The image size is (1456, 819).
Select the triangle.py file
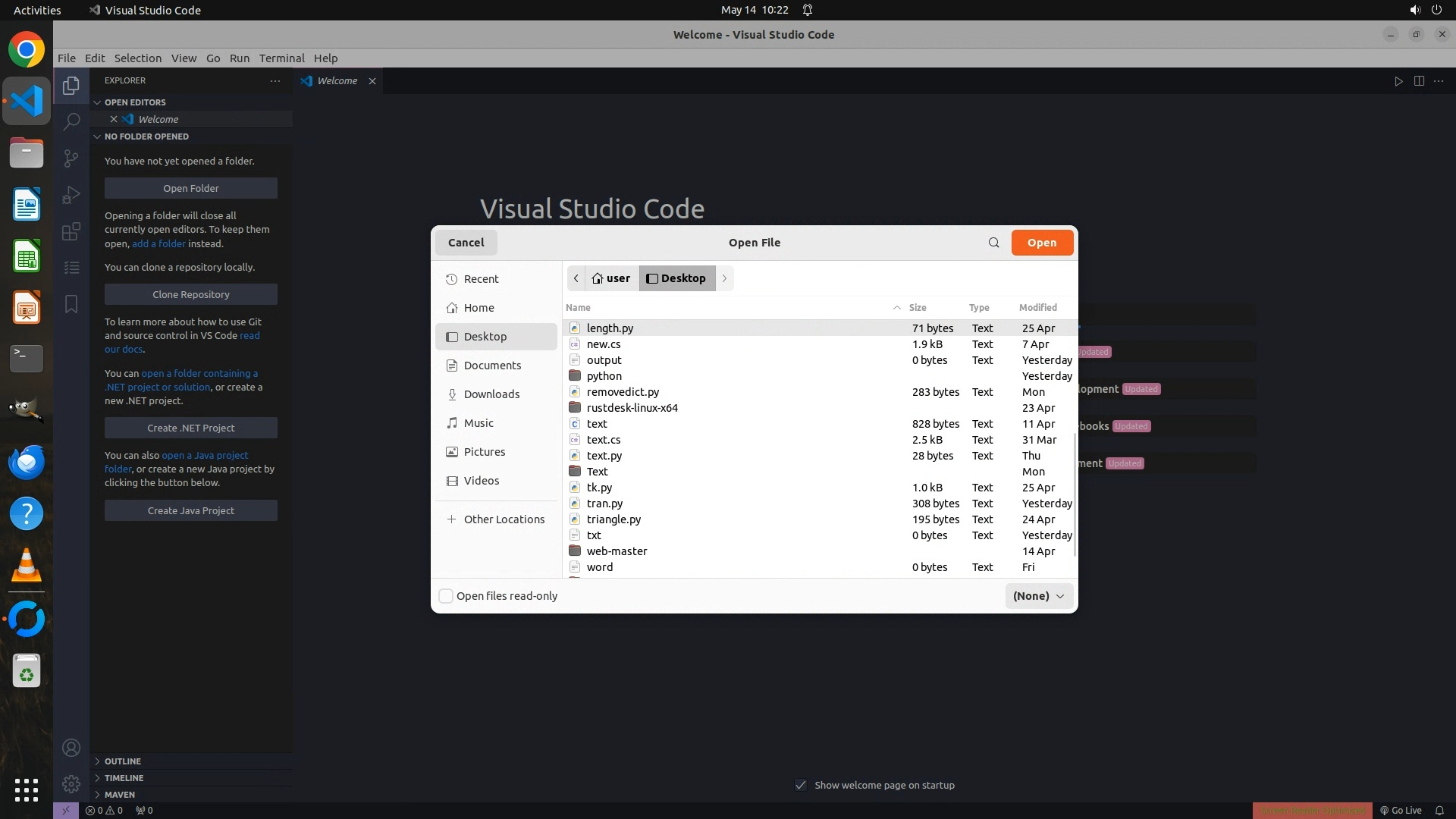613,519
